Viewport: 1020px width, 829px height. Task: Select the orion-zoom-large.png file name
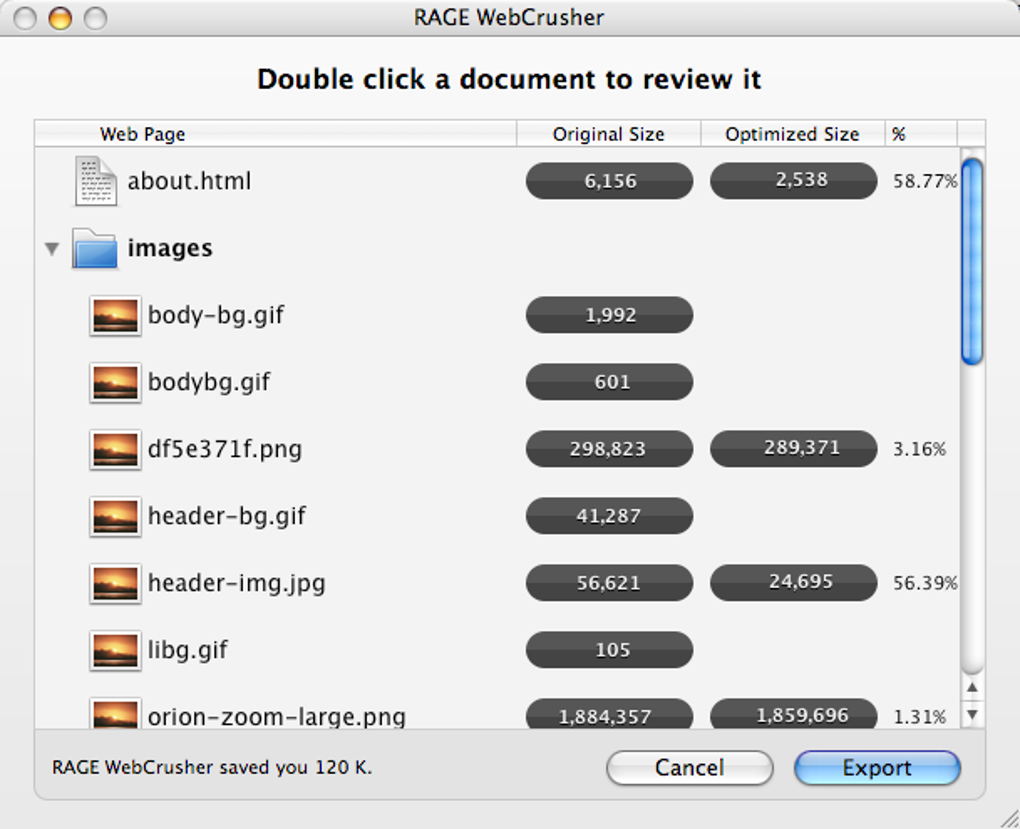pos(277,716)
